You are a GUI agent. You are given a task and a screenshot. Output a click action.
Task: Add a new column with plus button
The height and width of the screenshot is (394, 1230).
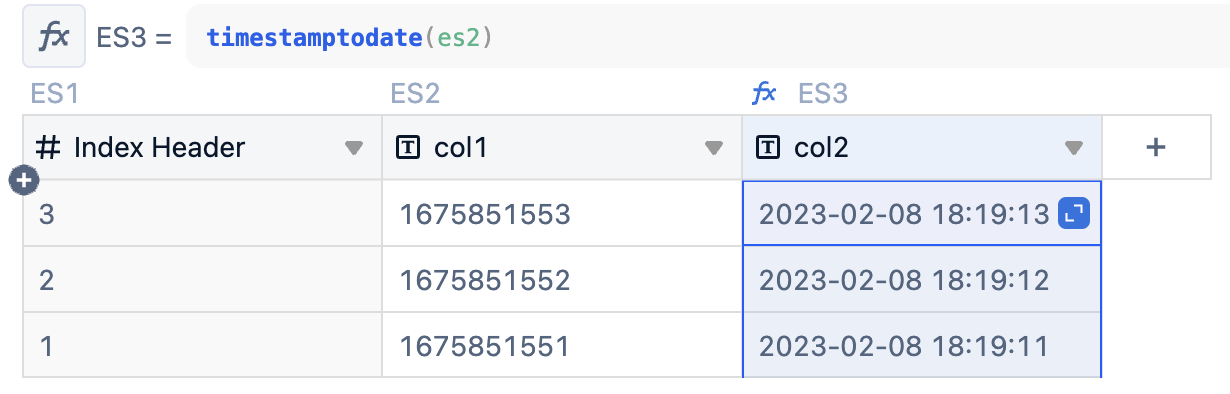pos(1156,147)
